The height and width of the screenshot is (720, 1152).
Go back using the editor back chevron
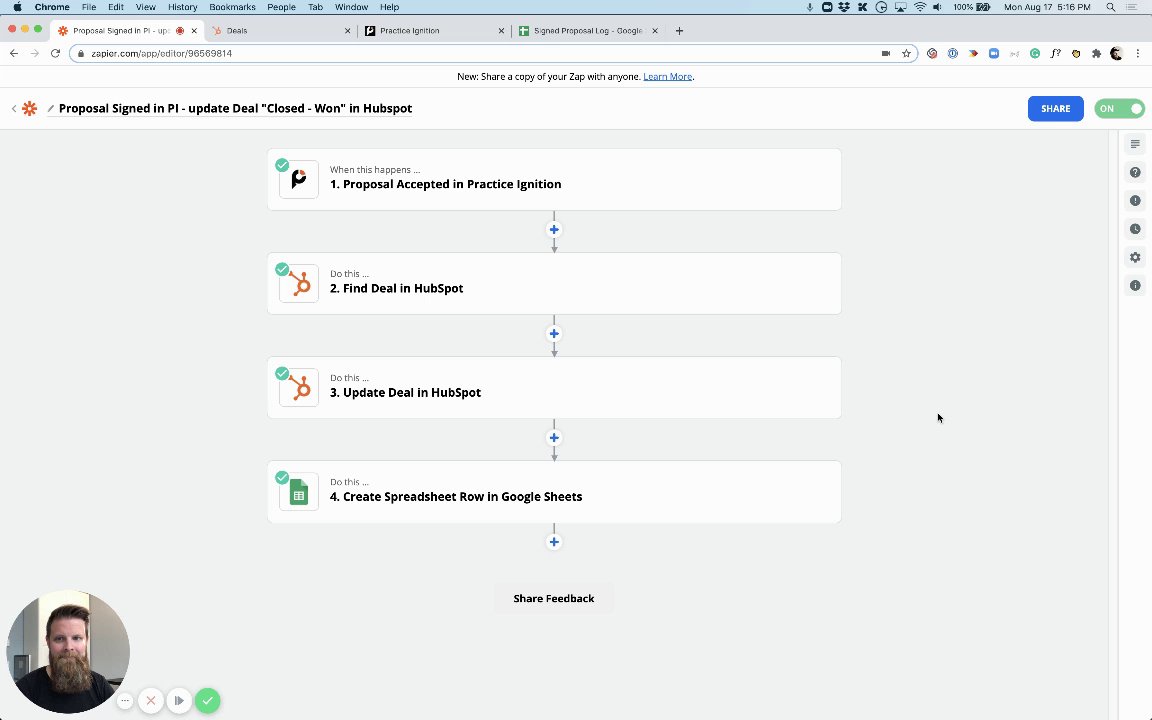click(14, 109)
